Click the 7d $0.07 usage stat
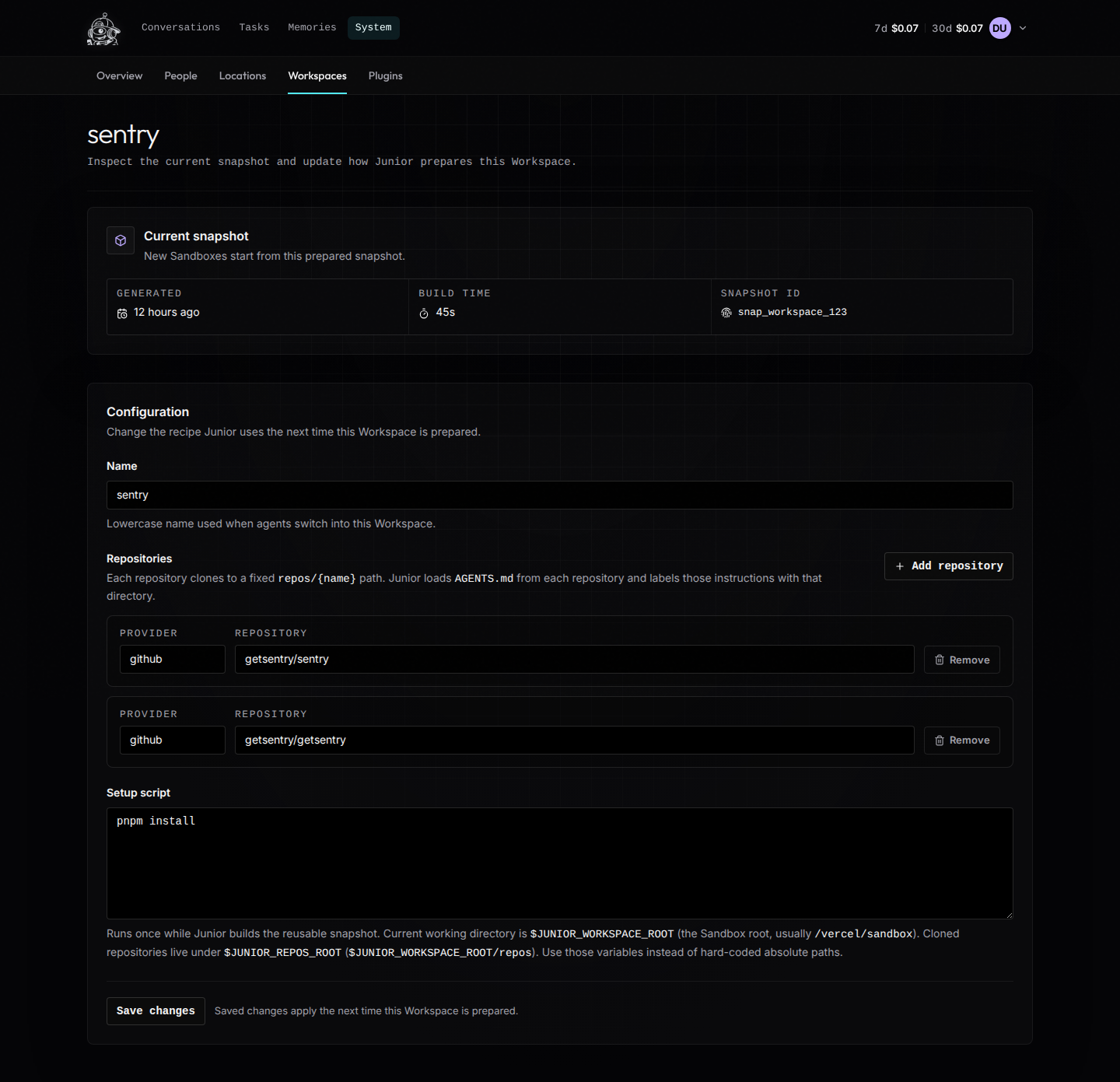This screenshot has height=1082, width=1120. coord(896,28)
